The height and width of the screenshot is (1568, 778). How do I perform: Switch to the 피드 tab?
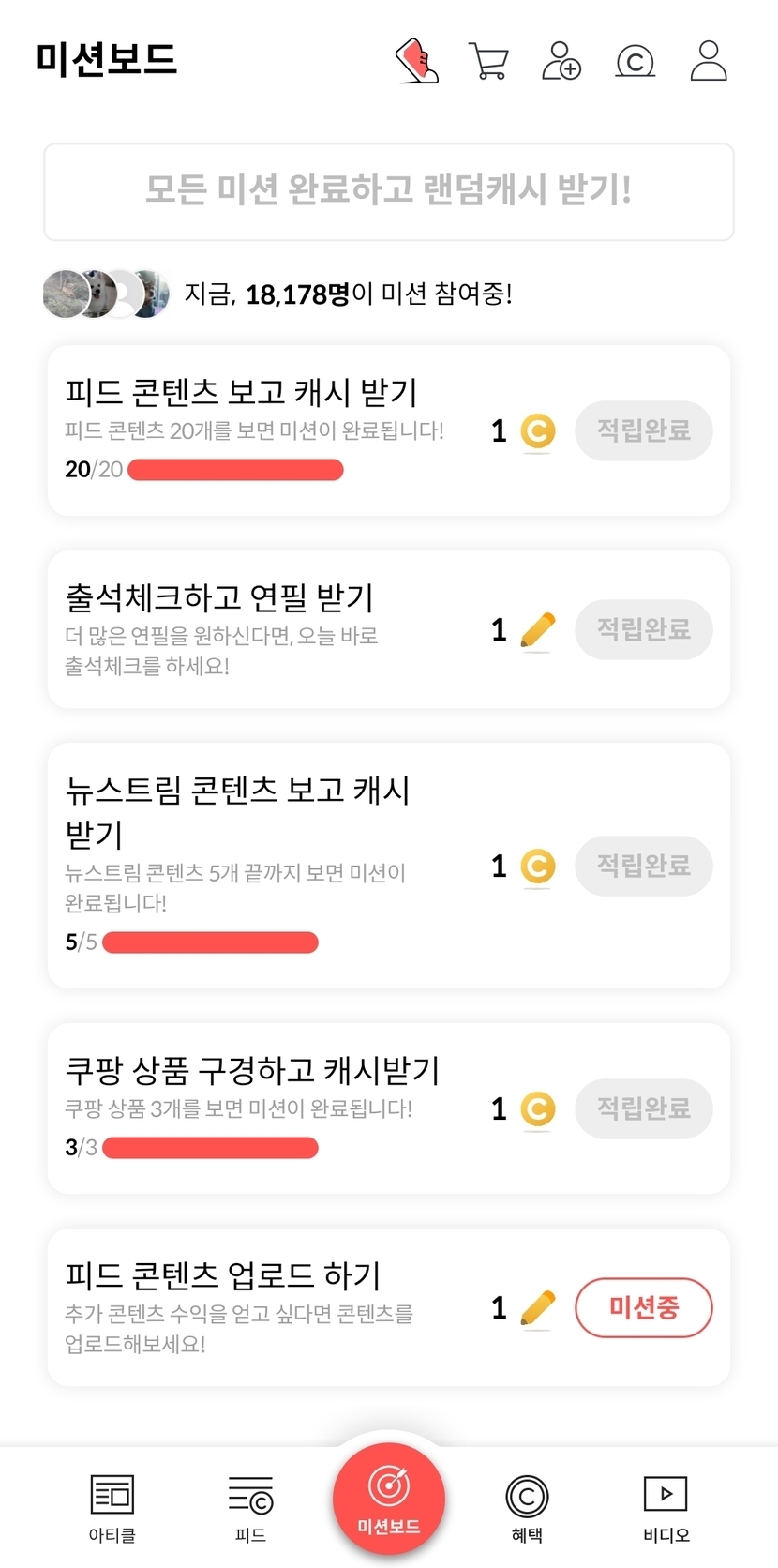[250, 1507]
